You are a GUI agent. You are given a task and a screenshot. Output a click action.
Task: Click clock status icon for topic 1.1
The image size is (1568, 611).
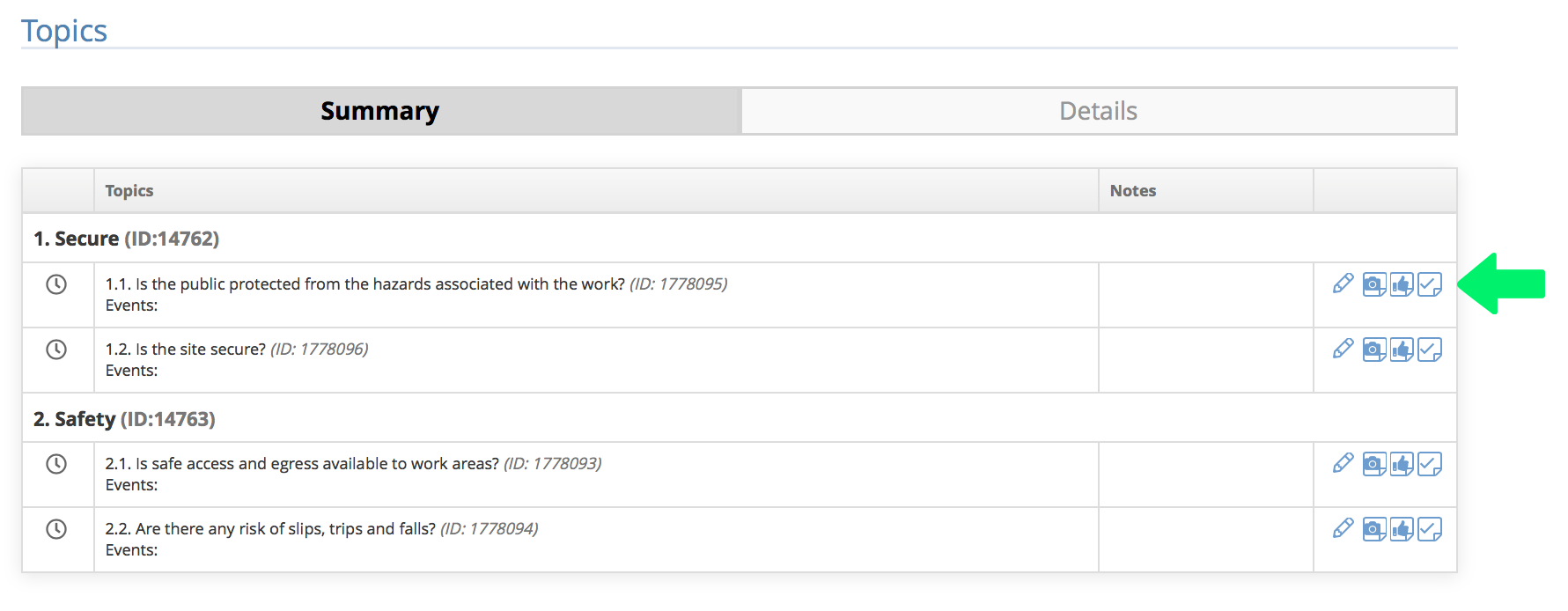[56, 284]
